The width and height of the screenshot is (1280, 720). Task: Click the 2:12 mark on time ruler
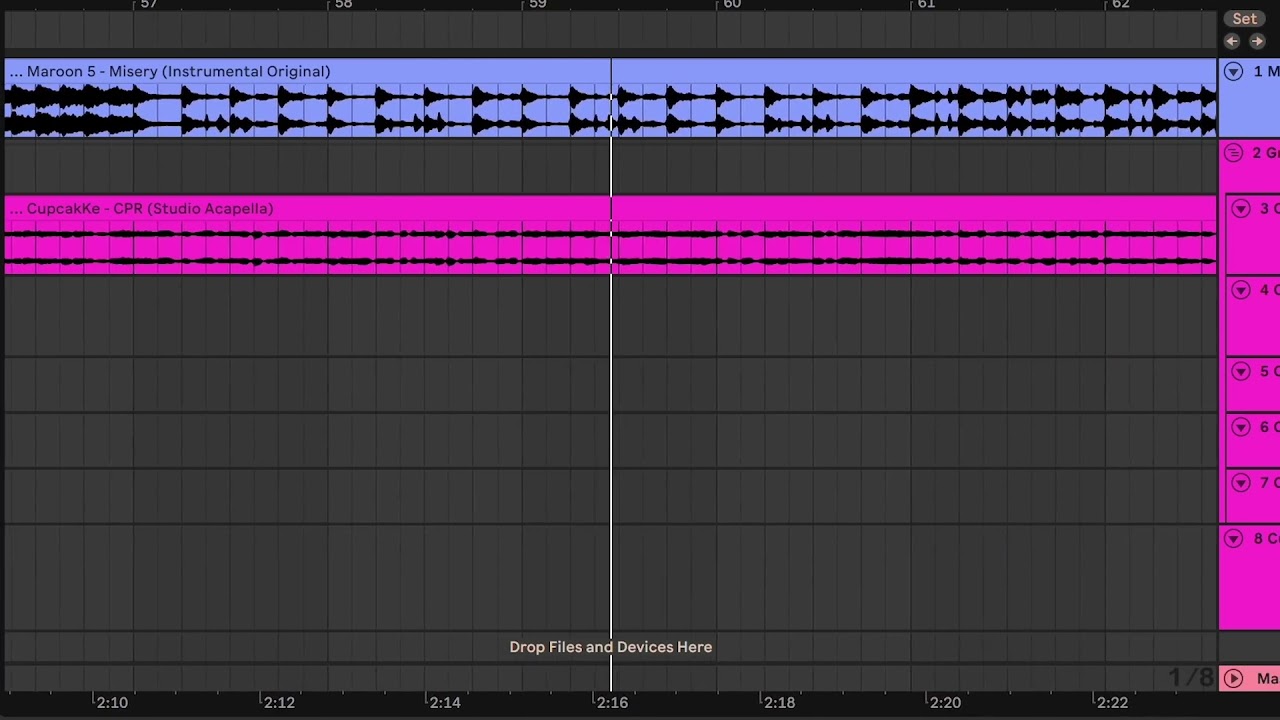point(279,703)
